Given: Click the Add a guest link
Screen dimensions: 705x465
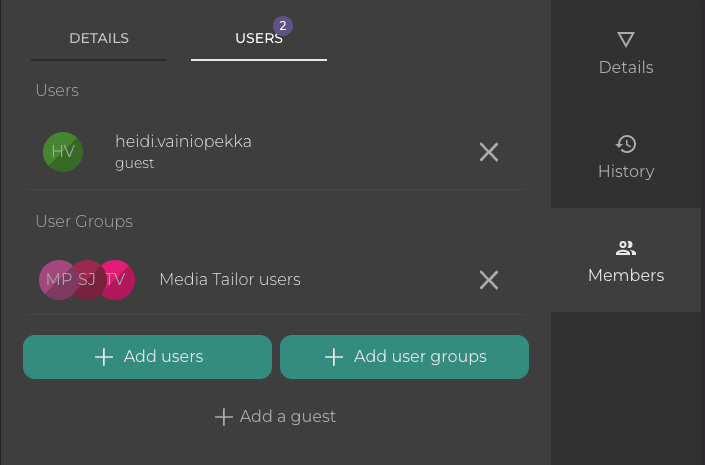Looking at the screenshot, I should coord(287,417).
